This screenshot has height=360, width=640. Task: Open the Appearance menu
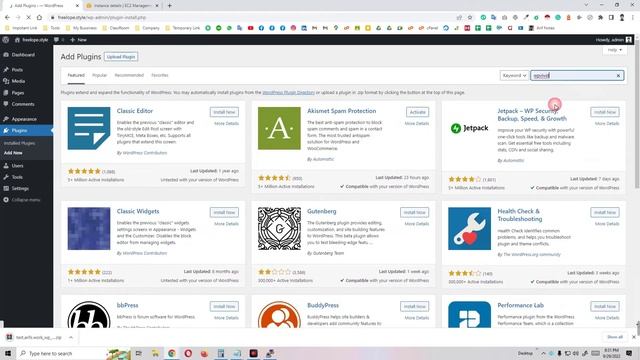pos(24,119)
